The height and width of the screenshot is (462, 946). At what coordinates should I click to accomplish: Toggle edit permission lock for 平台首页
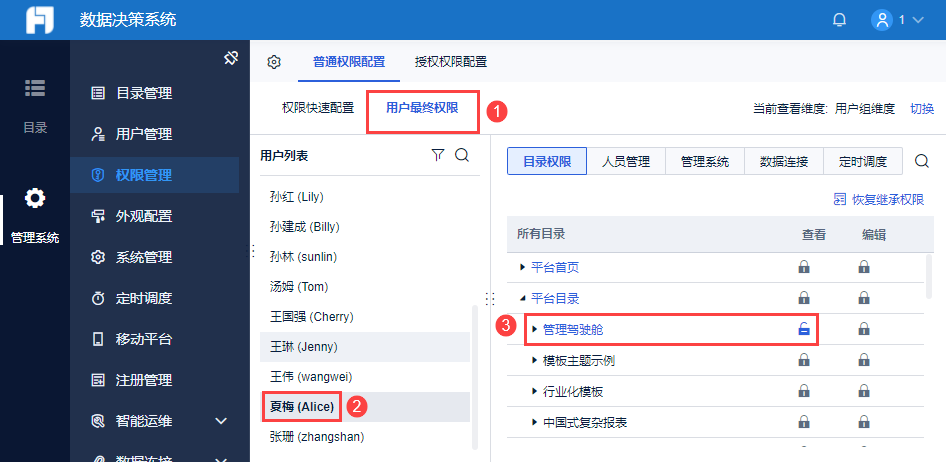point(864,268)
